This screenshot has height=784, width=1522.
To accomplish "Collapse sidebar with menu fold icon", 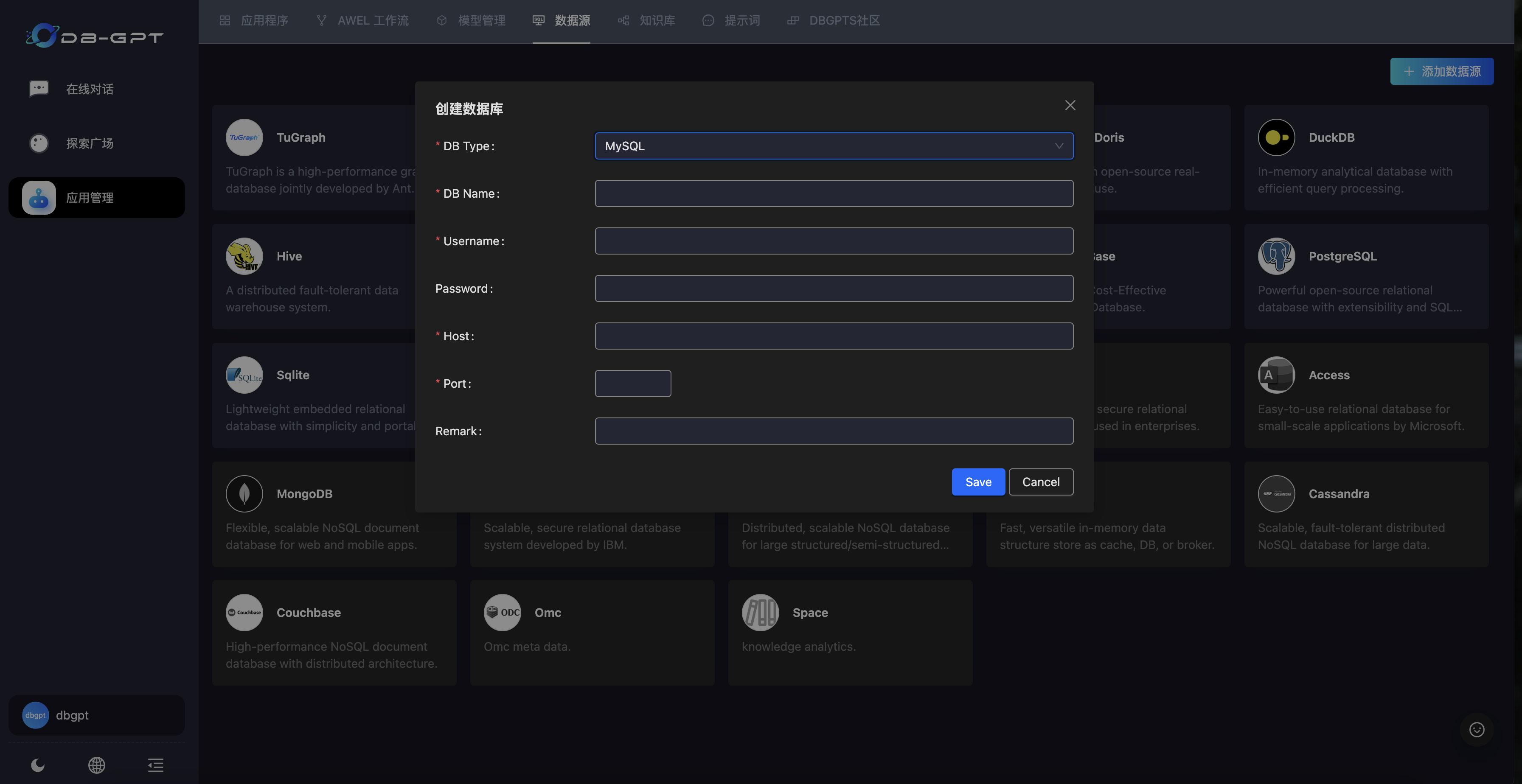I will coord(155,765).
